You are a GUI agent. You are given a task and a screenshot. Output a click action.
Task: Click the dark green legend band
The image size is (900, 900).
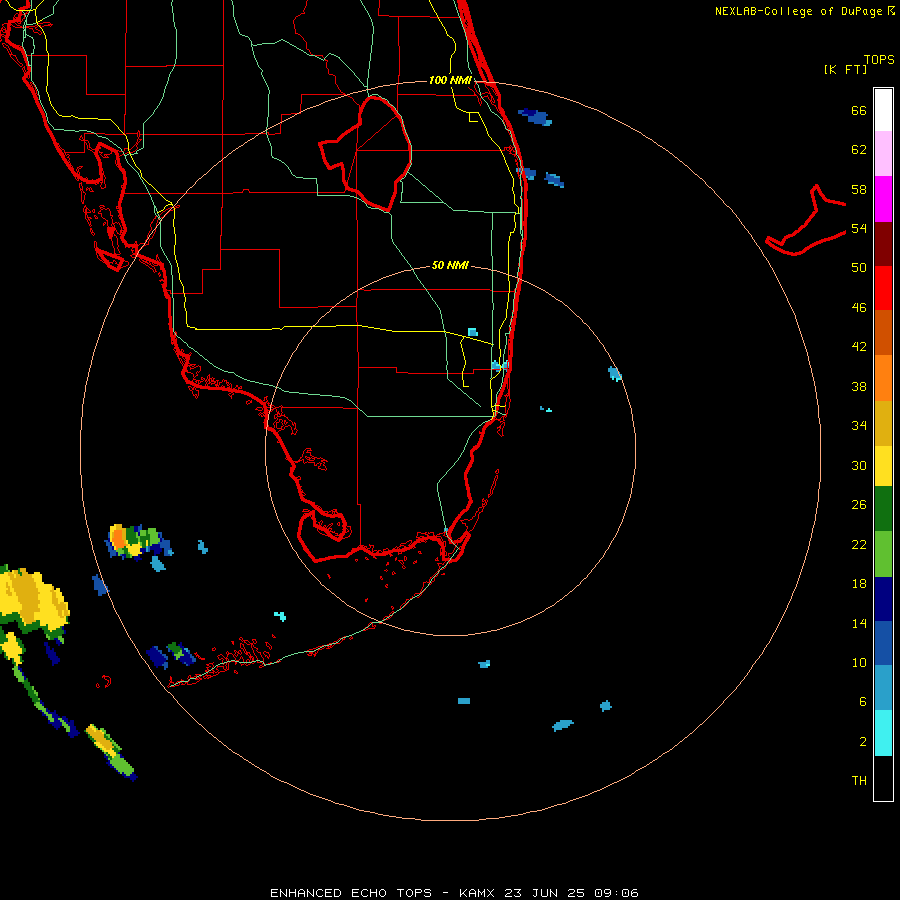coord(883,509)
